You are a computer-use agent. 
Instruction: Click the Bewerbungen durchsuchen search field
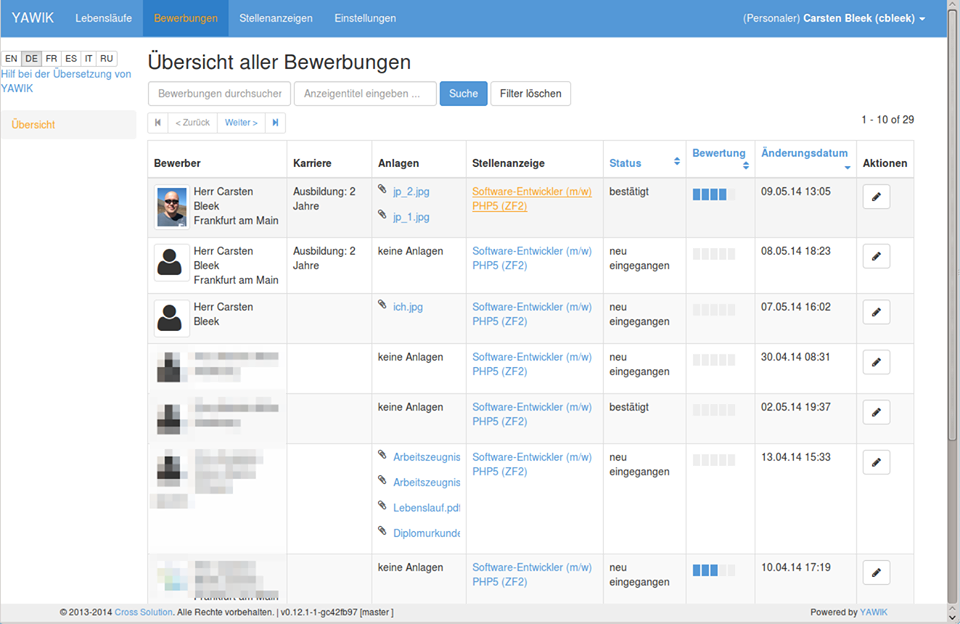[219, 93]
